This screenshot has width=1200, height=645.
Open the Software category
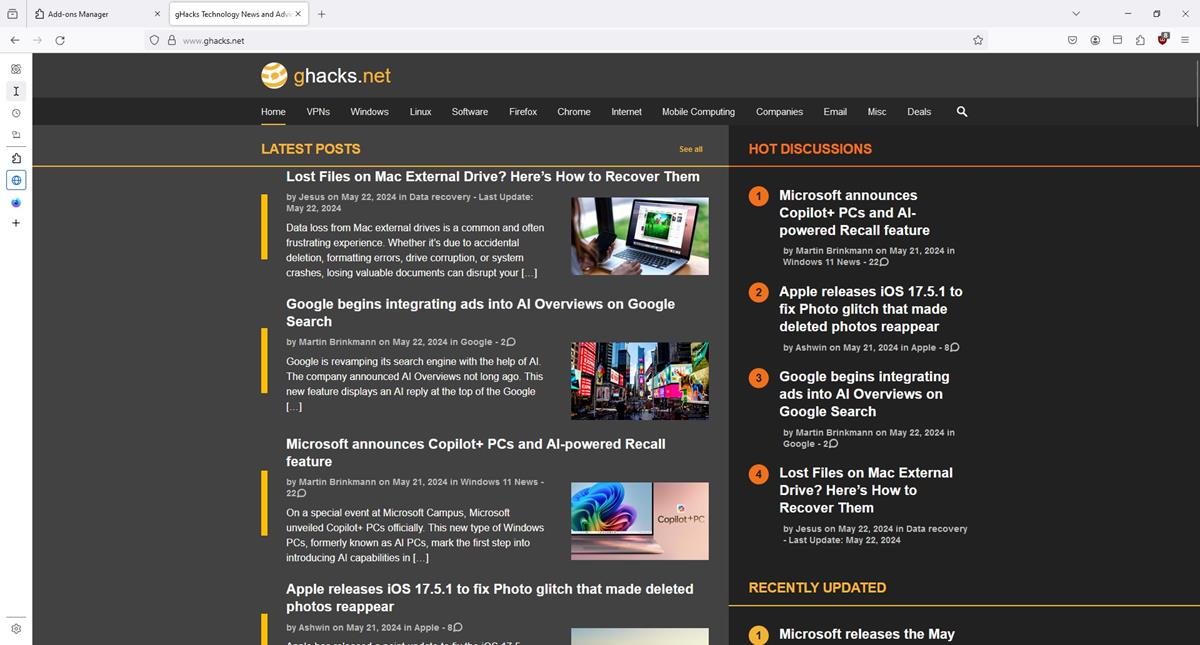coord(470,112)
